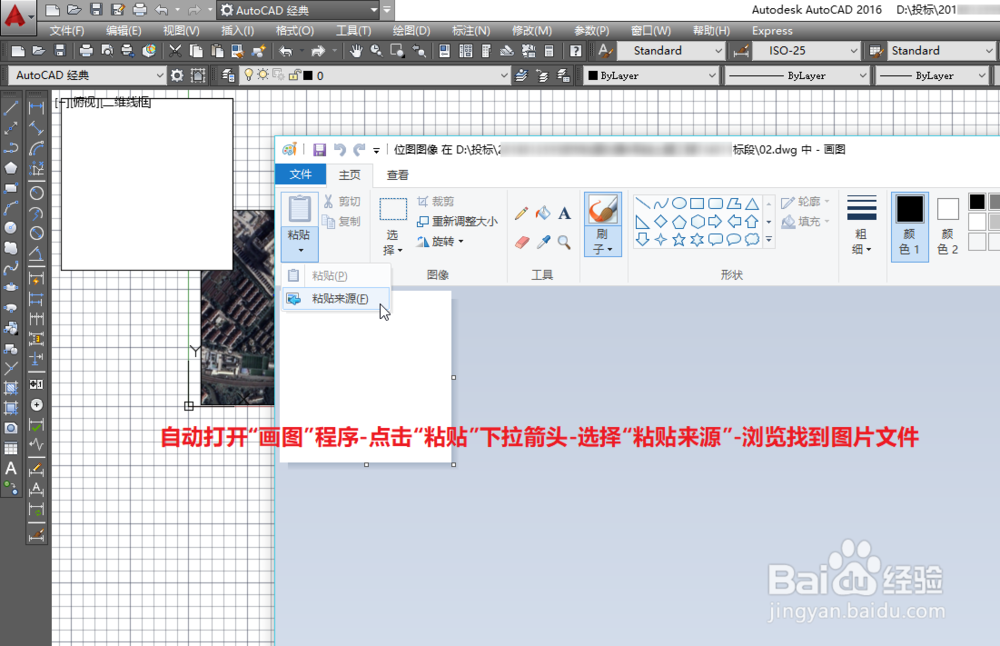Click the 剪切 cut button in Paint
The height and width of the screenshot is (646, 1000).
coord(342,202)
